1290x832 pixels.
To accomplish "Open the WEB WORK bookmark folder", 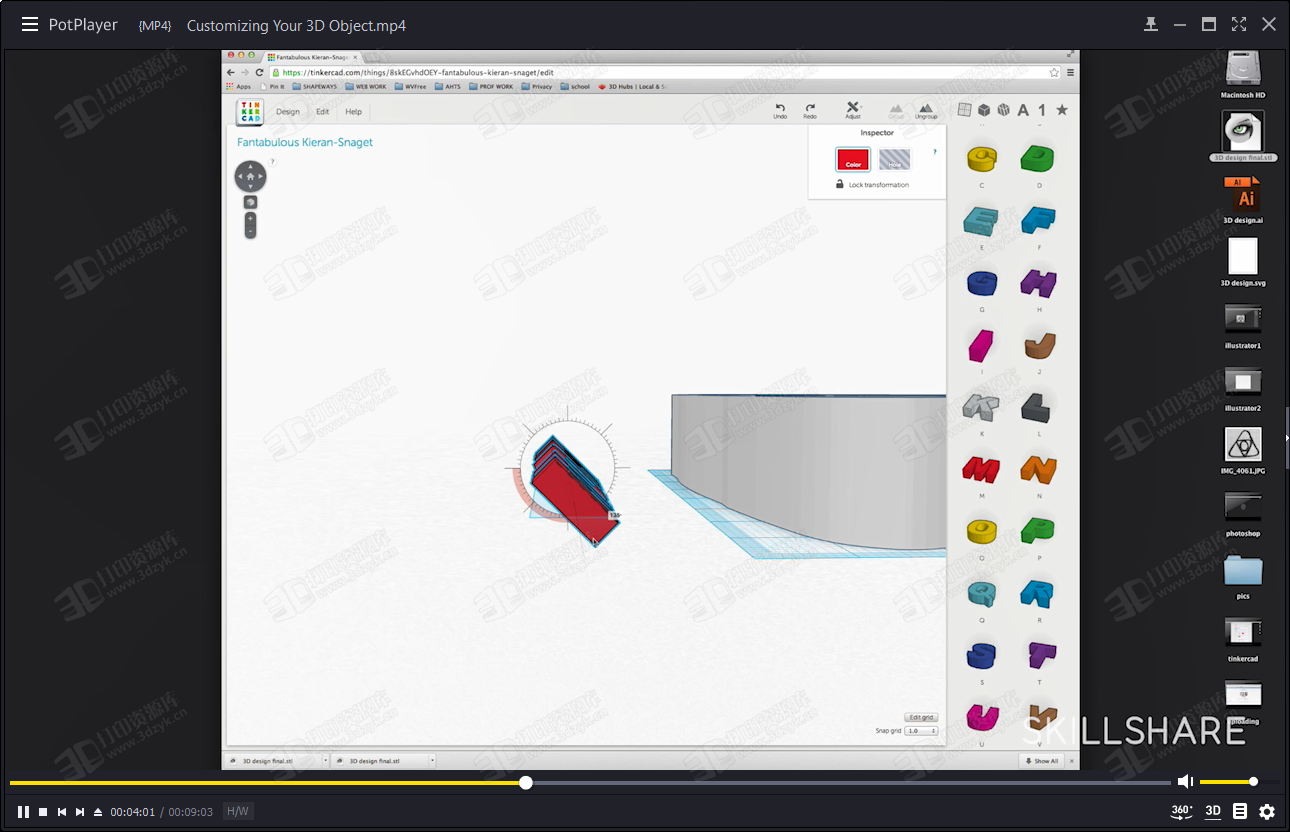I will tap(366, 87).
